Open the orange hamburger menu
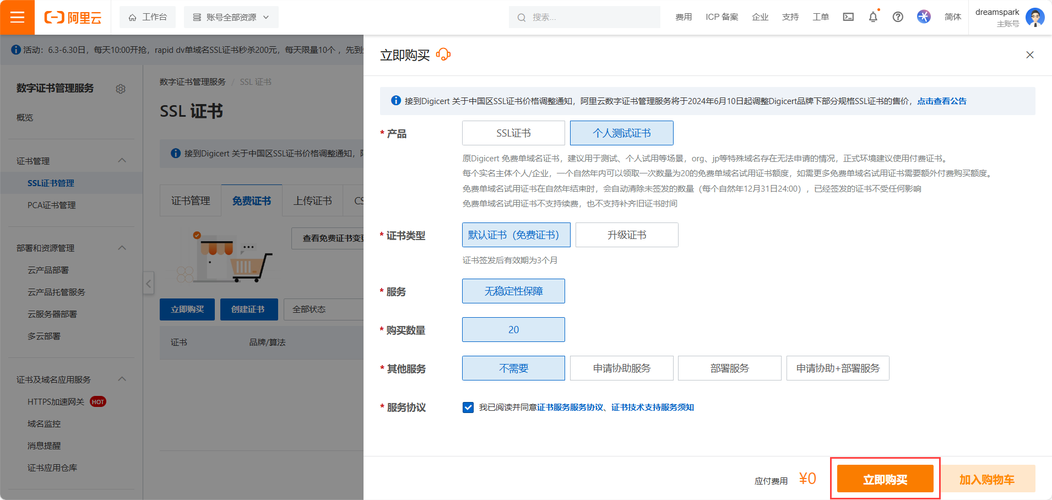Viewport: 1052px width, 500px height. pyautogui.click(x=17, y=17)
